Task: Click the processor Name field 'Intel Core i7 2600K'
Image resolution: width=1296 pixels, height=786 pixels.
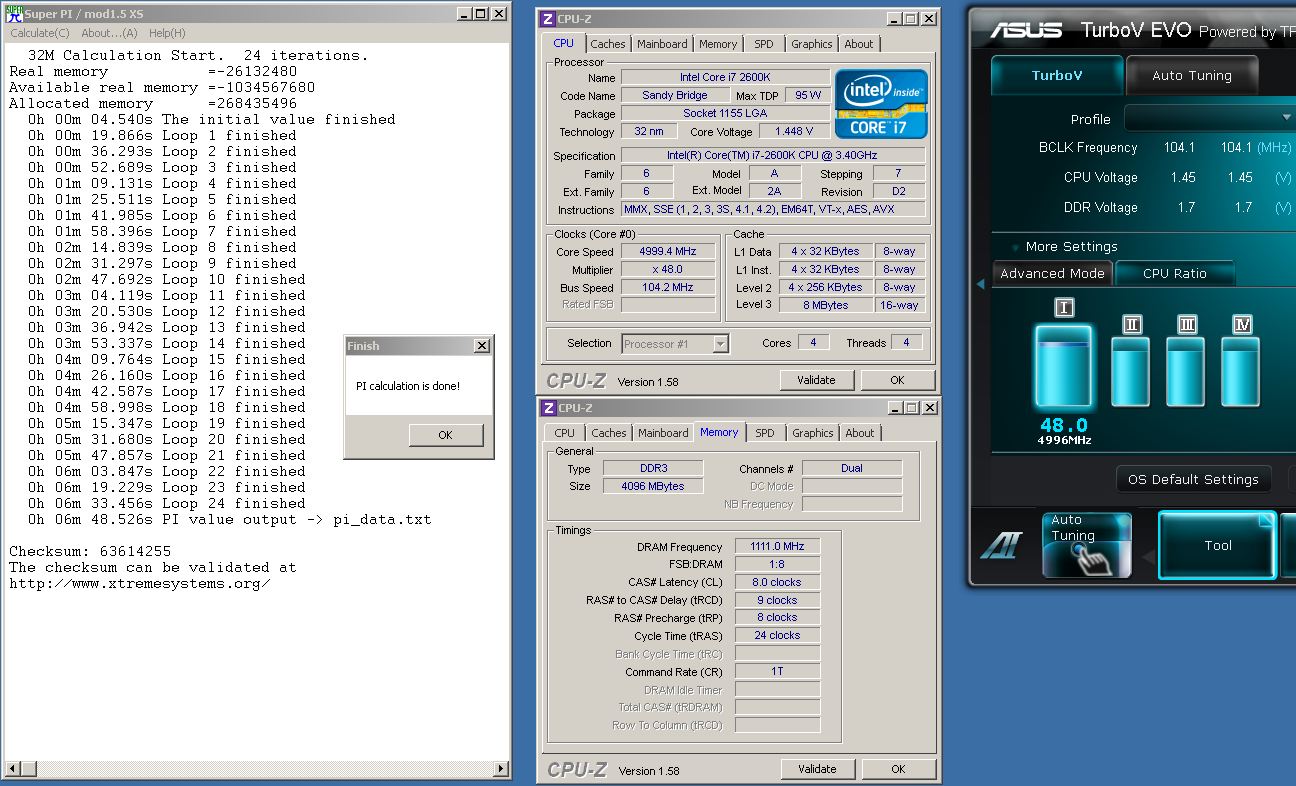Action: [x=726, y=78]
